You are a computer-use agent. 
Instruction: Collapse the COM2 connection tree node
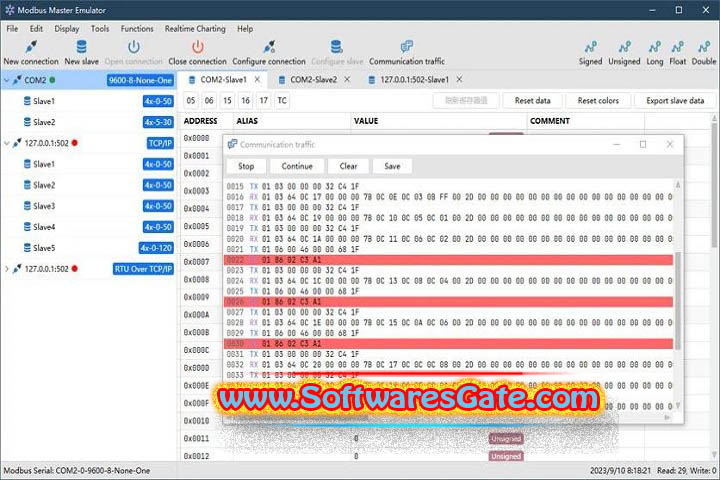pyautogui.click(x=7, y=80)
